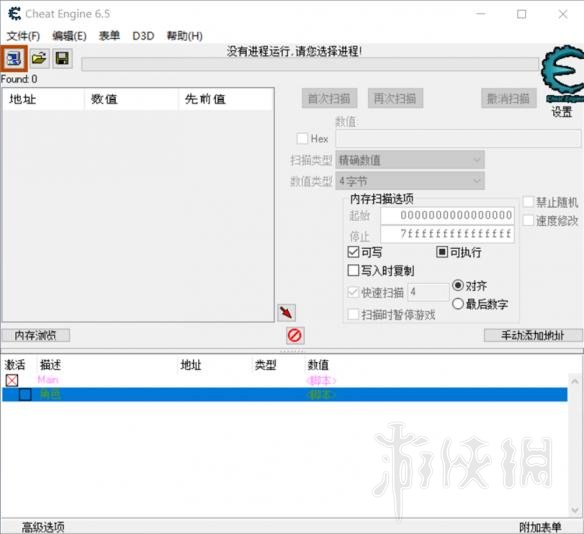
Task: Click the red arrow add-to-list icon
Action: point(286,313)
